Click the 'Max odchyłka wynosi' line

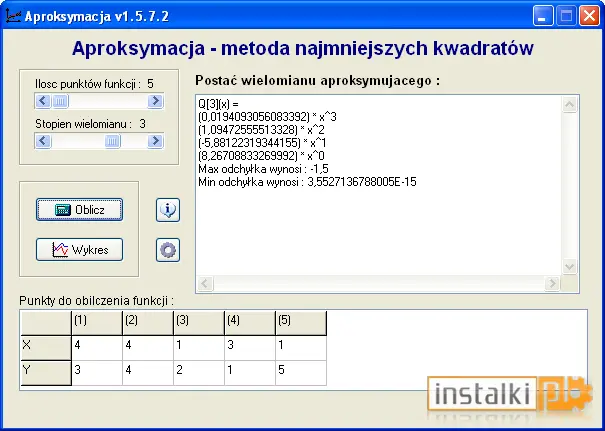click(x=264, y=169)
